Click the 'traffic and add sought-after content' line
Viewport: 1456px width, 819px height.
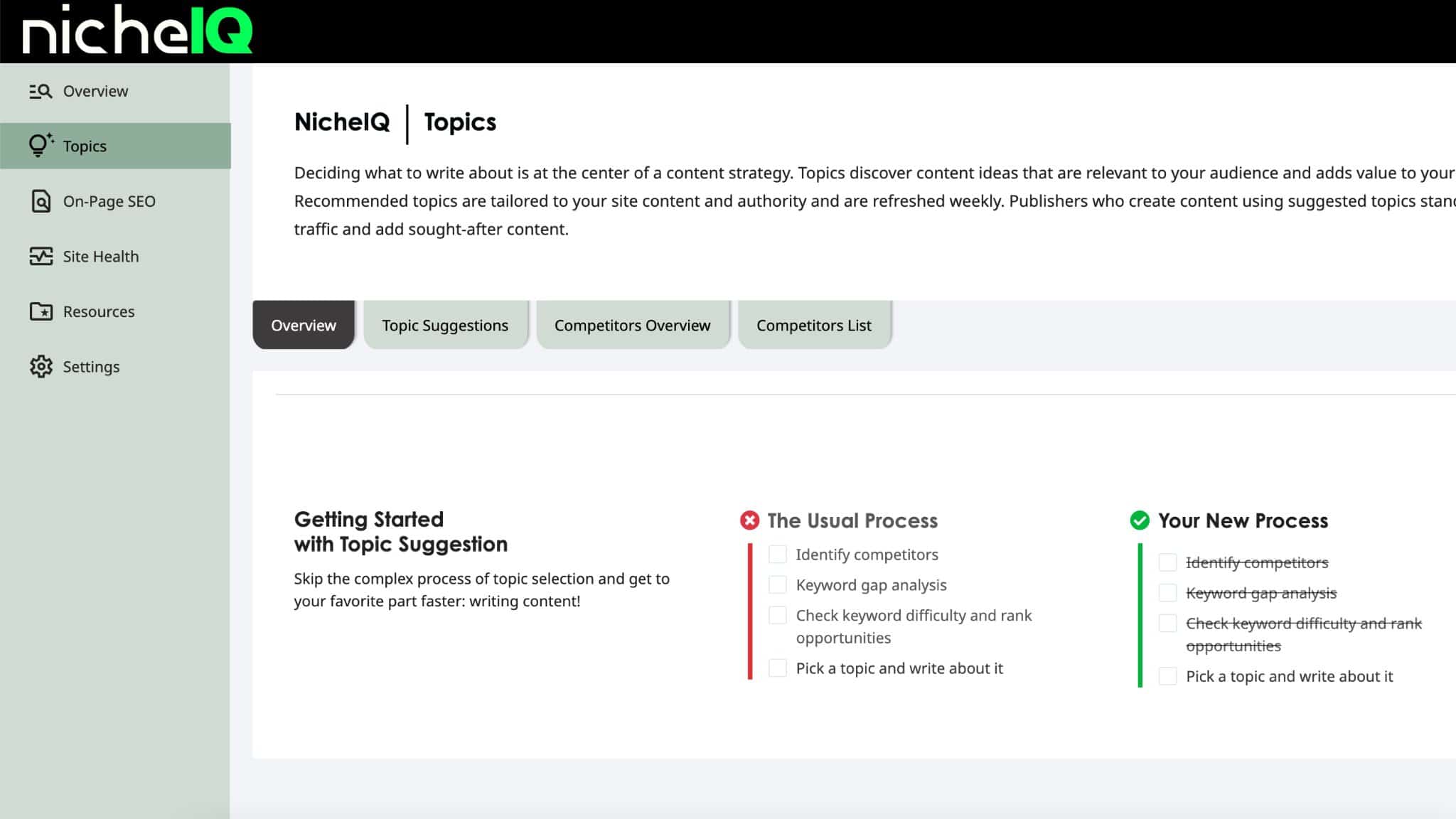[431, 229]
